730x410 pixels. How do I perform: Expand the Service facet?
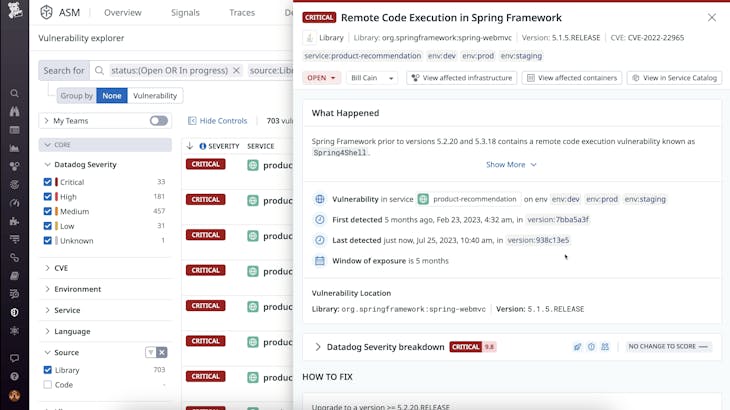47,310
